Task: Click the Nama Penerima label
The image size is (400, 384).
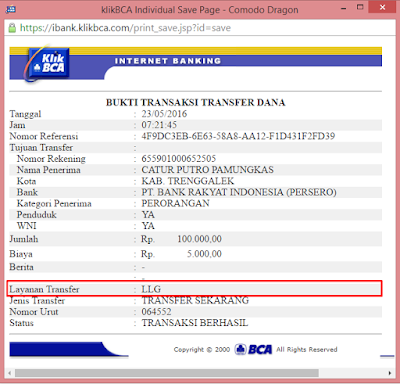Action: [x=49, y=170]
